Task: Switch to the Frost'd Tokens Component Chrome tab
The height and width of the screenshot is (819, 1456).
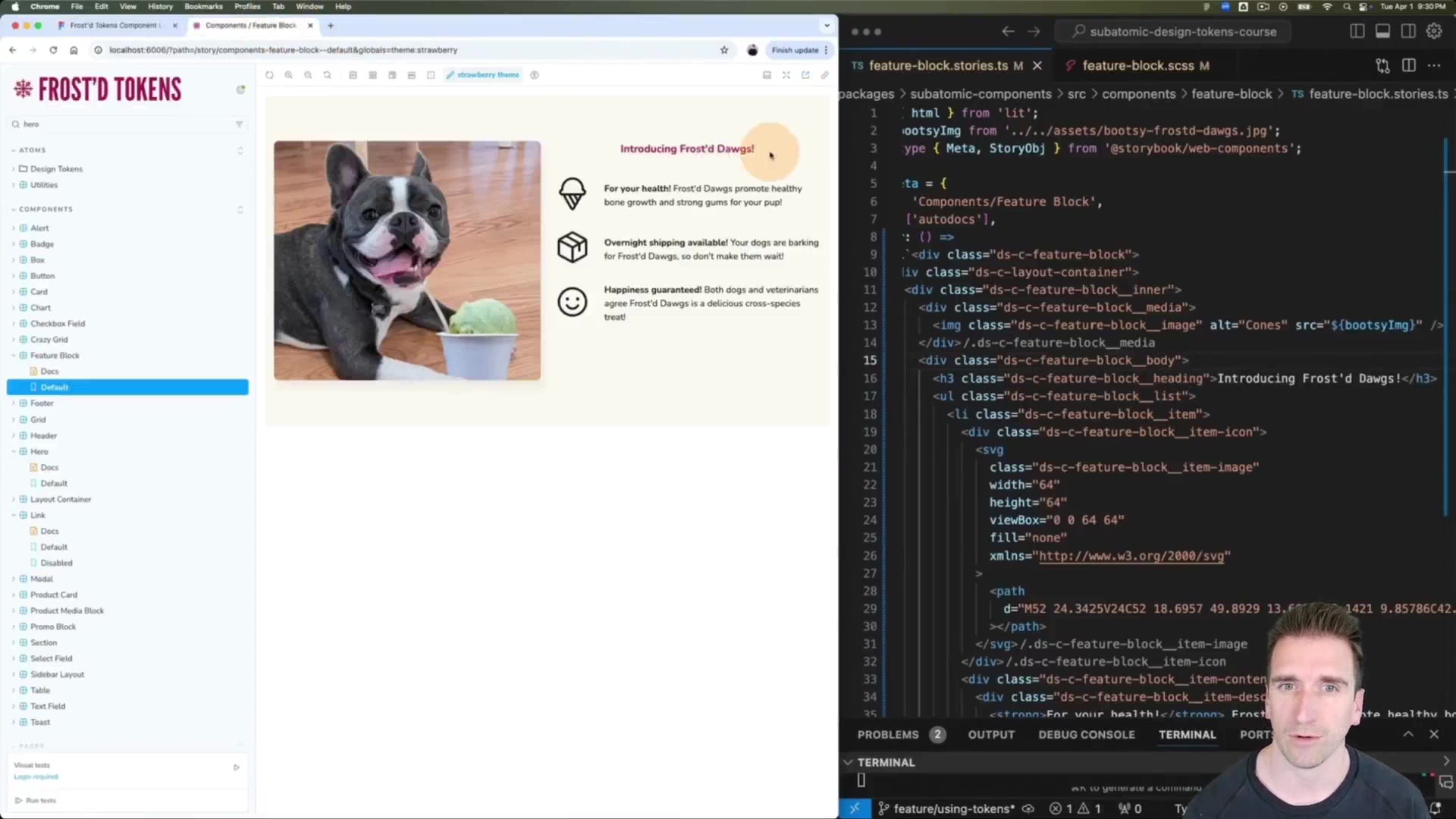Action: (118, 26)
